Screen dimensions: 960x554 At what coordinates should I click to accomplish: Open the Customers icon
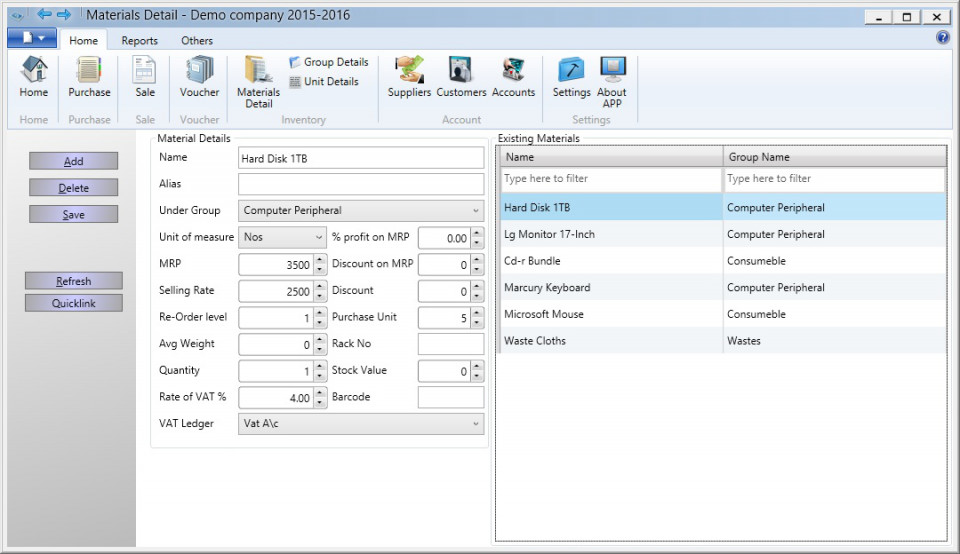[x=461, y=77]
